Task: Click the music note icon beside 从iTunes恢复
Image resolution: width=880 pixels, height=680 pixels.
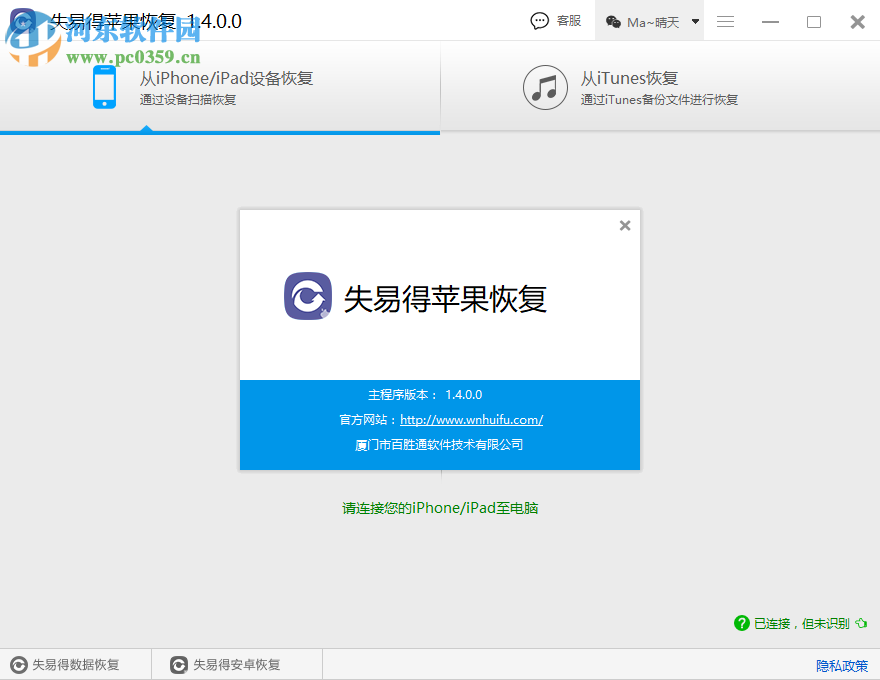Action: pos(545,88)
